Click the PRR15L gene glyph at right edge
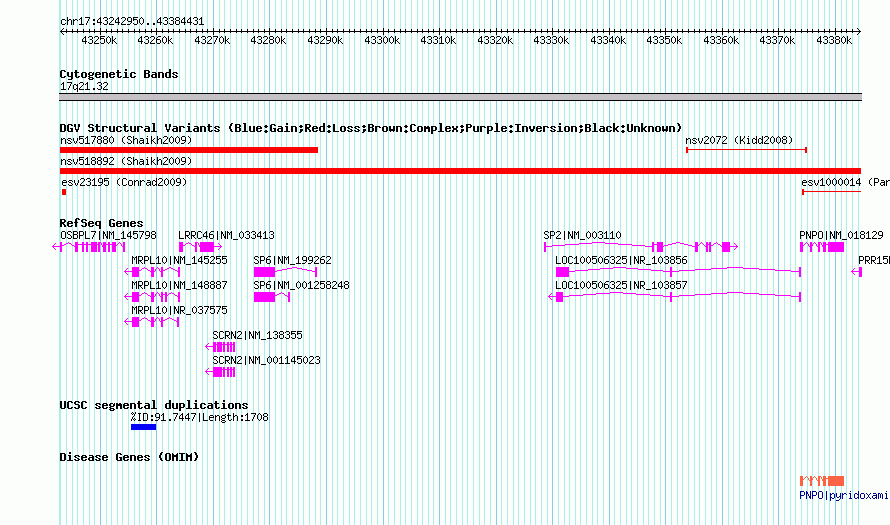Viewport: 890px width, 525px height. pos(857,272)
